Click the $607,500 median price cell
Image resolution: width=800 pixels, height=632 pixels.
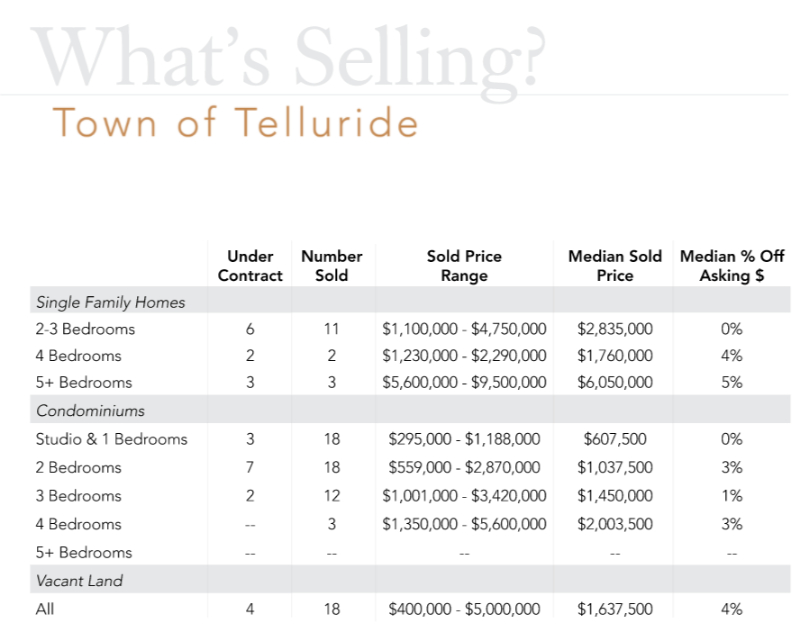(x=615, y=439)
